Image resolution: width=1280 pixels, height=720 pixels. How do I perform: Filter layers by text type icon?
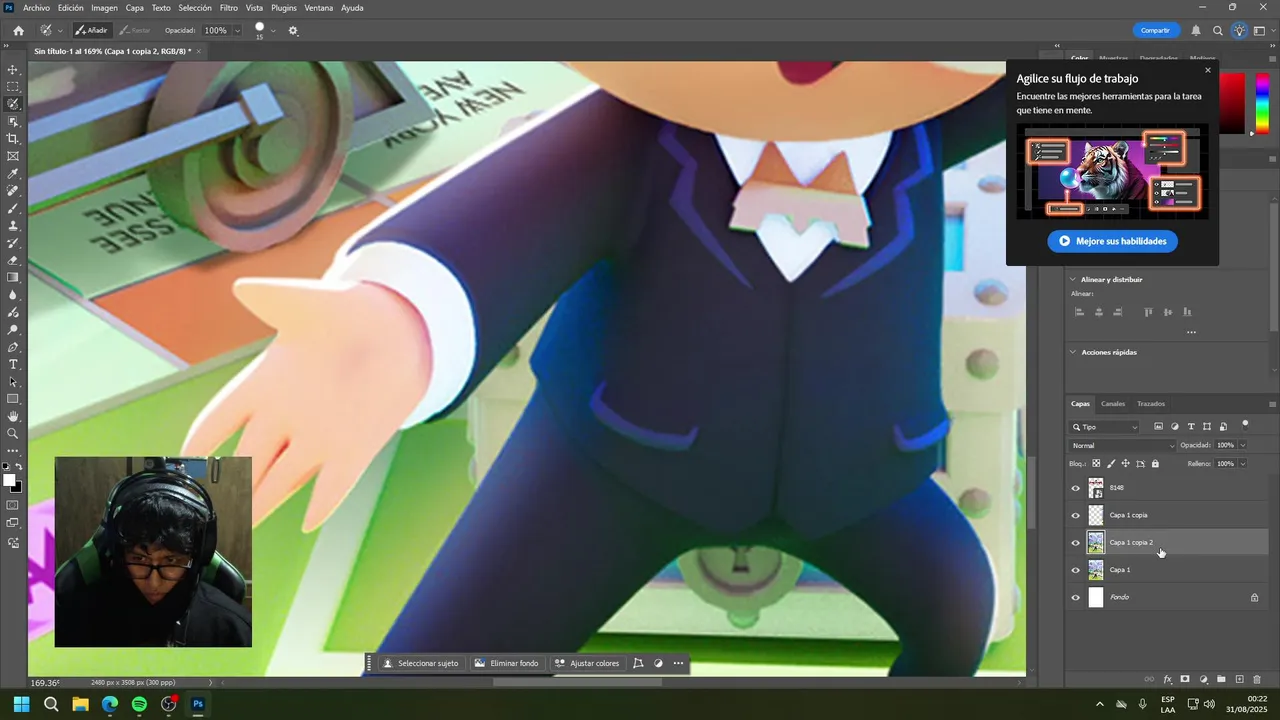[1191, 427]
